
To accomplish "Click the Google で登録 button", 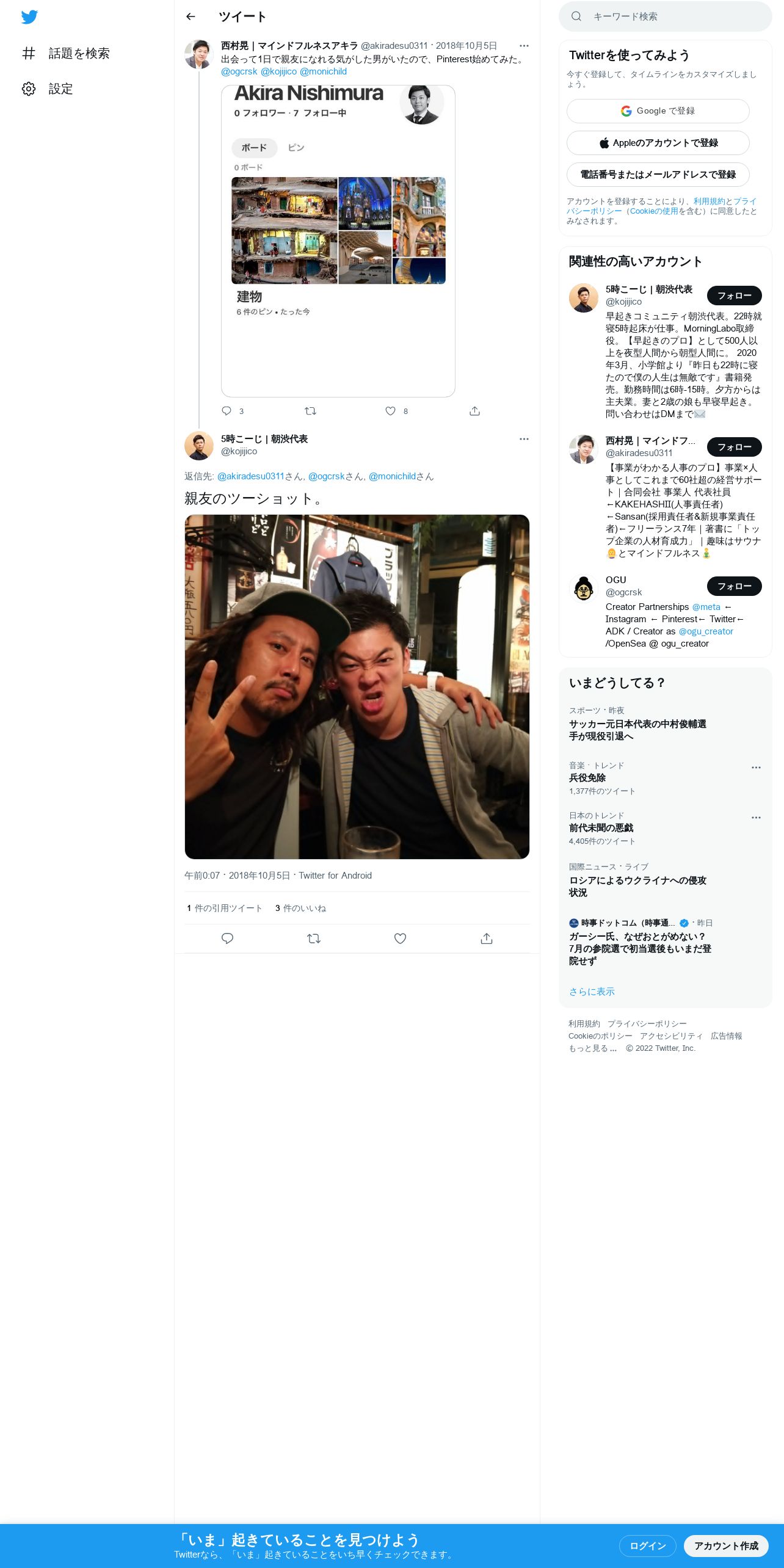I will click(658, 111).
